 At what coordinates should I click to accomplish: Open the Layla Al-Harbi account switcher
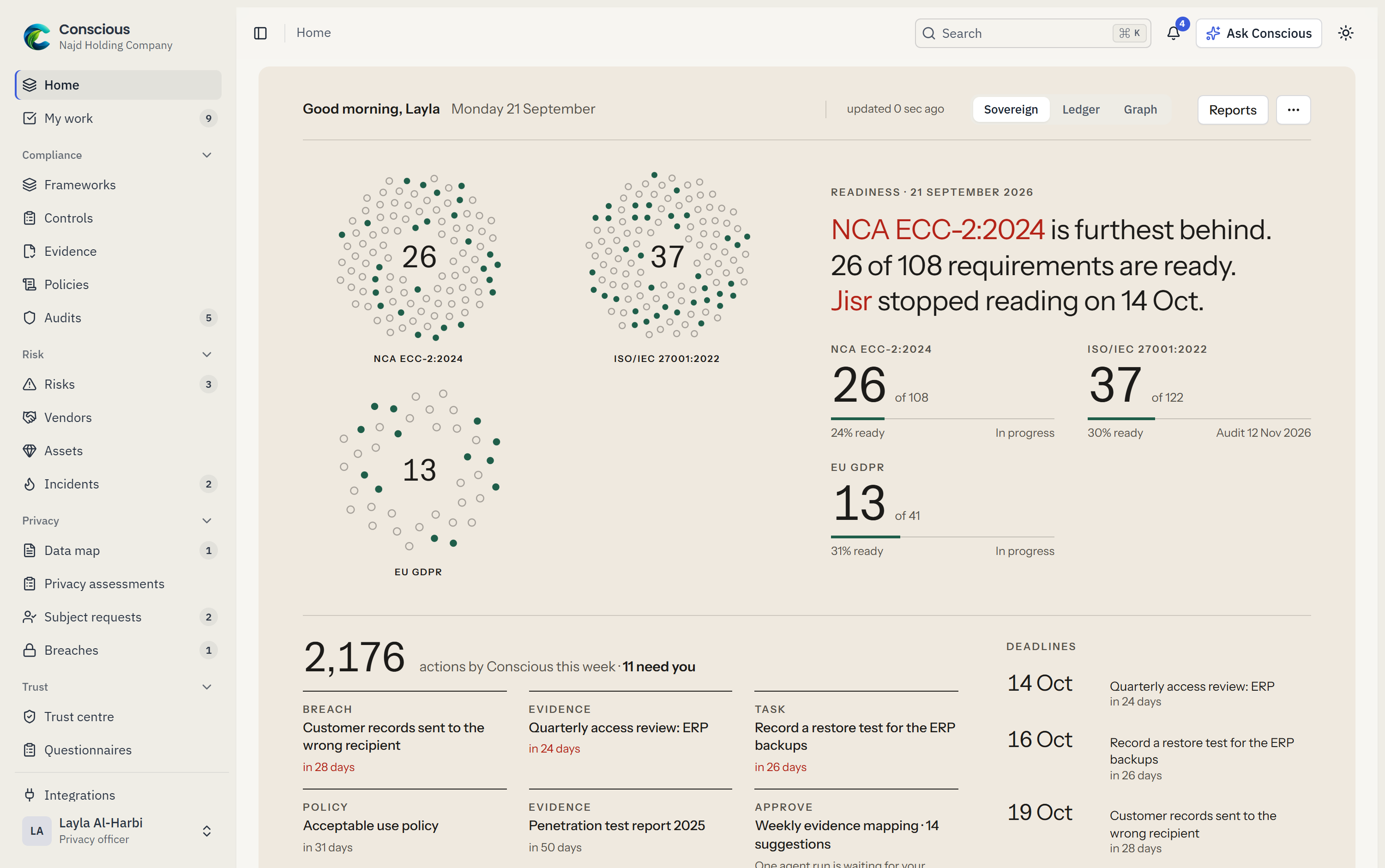(118, 831)
